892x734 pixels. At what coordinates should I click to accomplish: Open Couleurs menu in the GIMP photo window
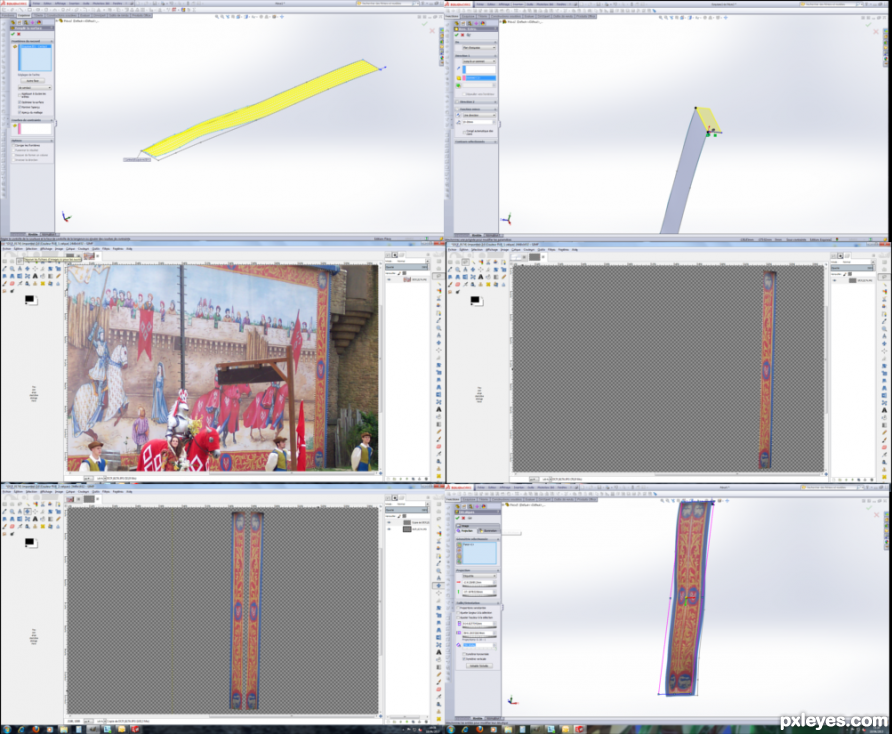tap(84, 249)
